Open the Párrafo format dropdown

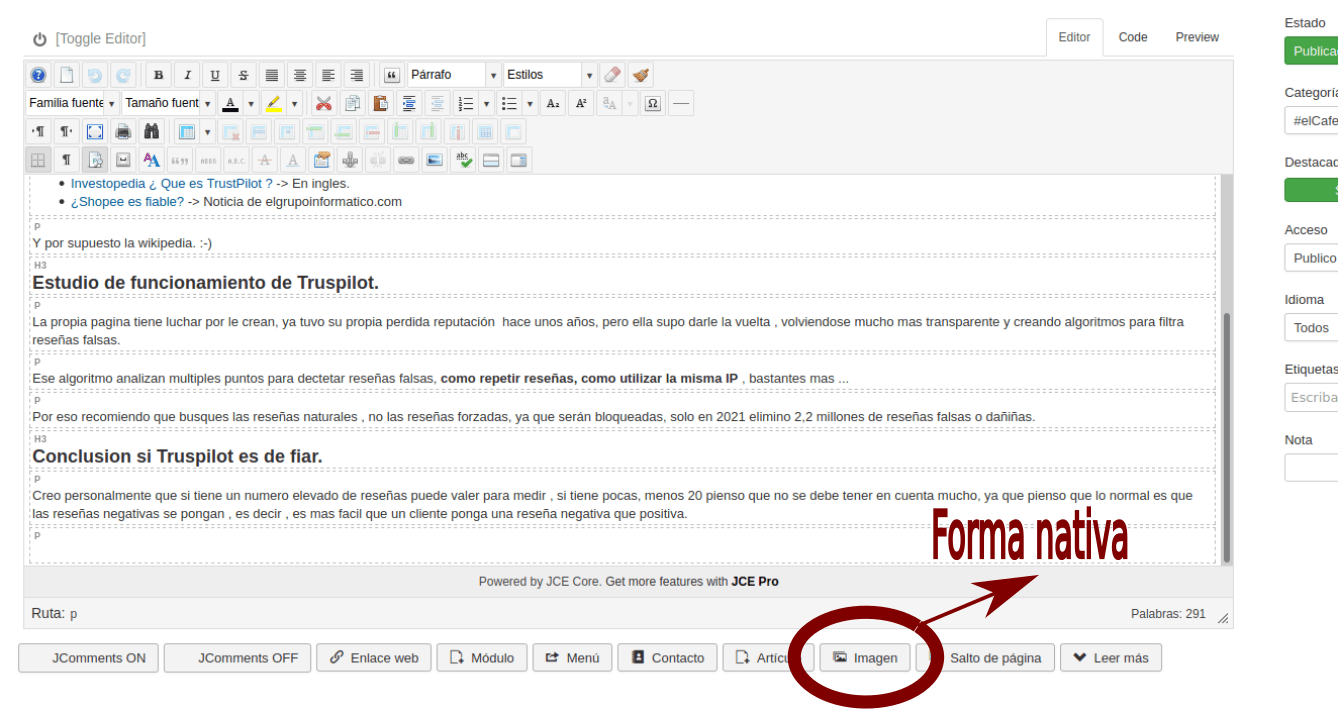point(454,75)
